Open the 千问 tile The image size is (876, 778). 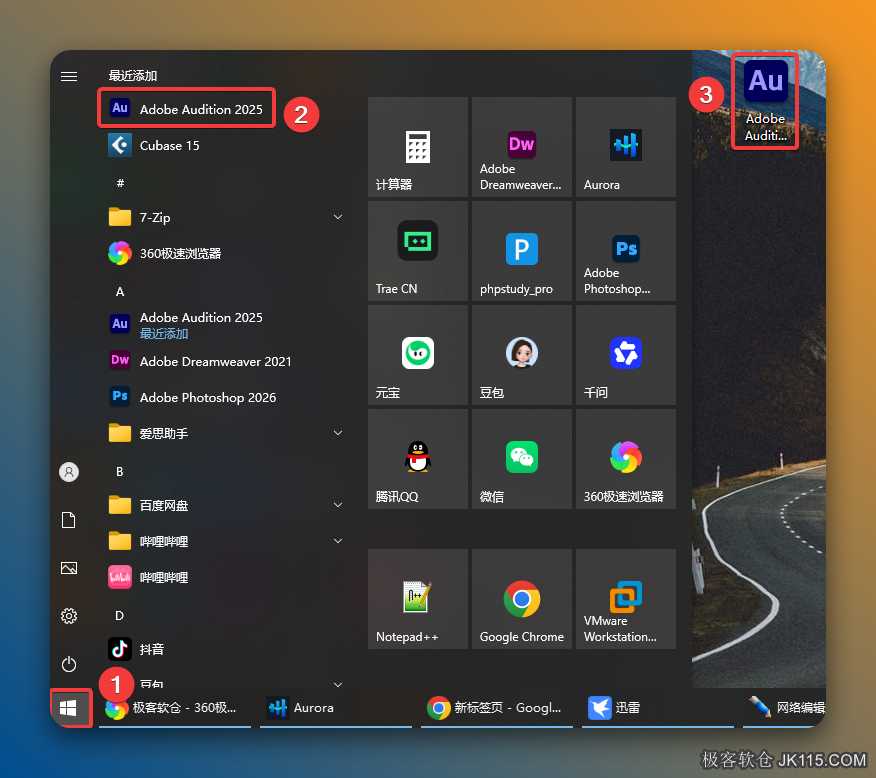pyautogui.click(x=625, y=355)
